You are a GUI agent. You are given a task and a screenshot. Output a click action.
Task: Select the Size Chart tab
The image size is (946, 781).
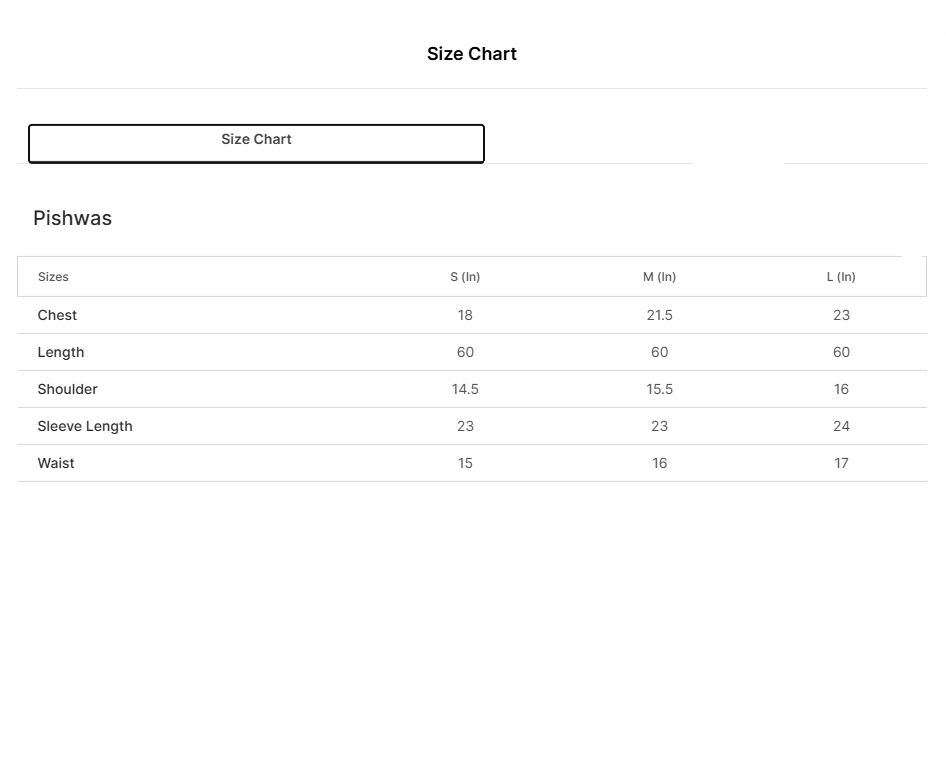click(256, 142)
